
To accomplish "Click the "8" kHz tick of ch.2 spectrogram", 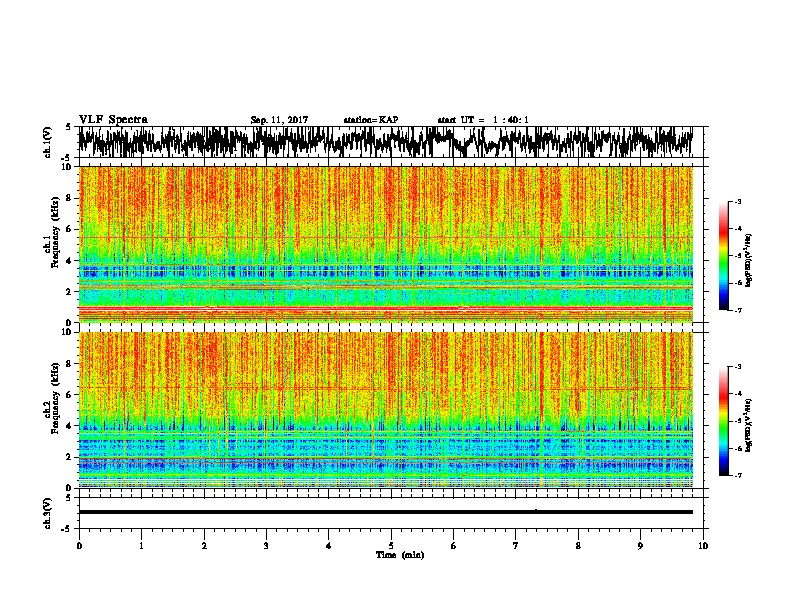I will (70, 364).
